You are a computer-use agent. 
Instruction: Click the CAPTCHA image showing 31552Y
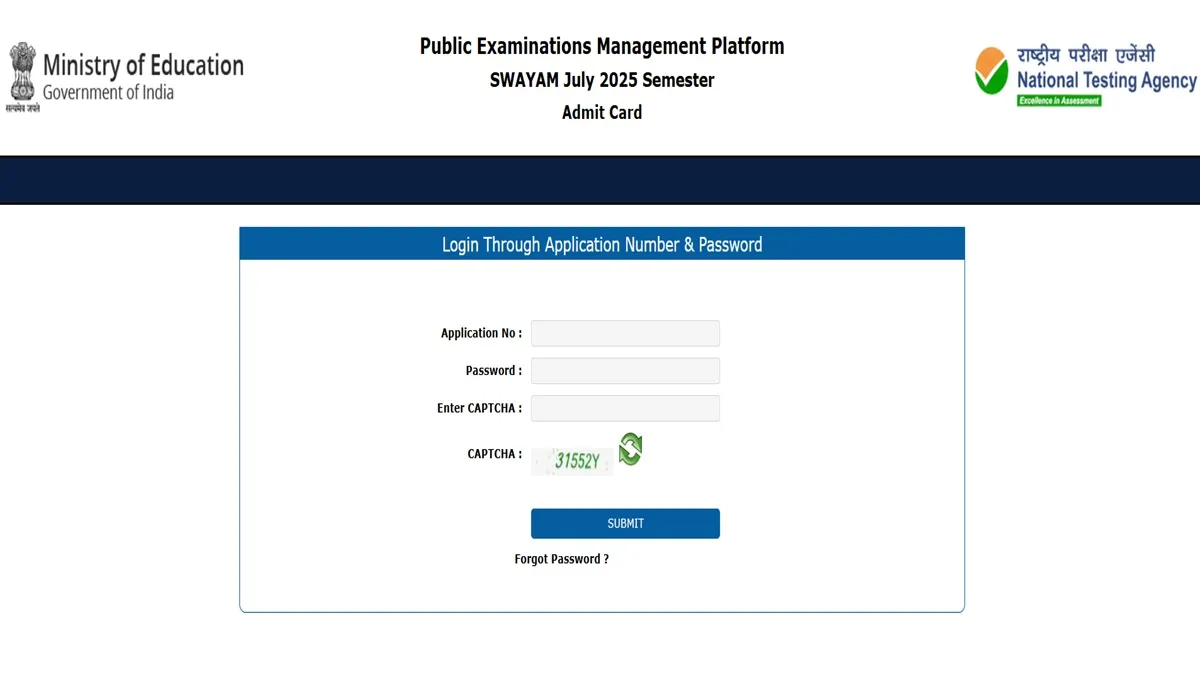[x=573, y=461]
